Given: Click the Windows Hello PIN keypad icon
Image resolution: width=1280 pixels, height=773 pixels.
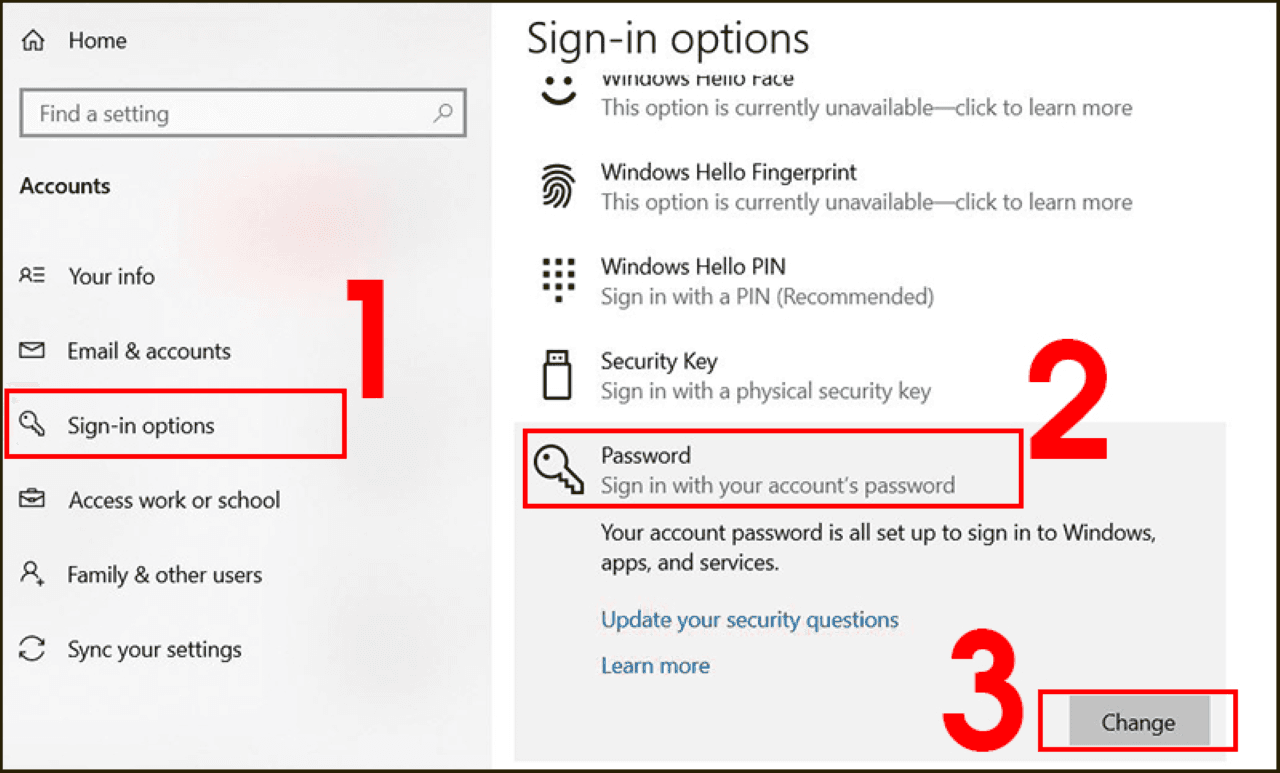Looking at the screenshot, I should point(557,280).
